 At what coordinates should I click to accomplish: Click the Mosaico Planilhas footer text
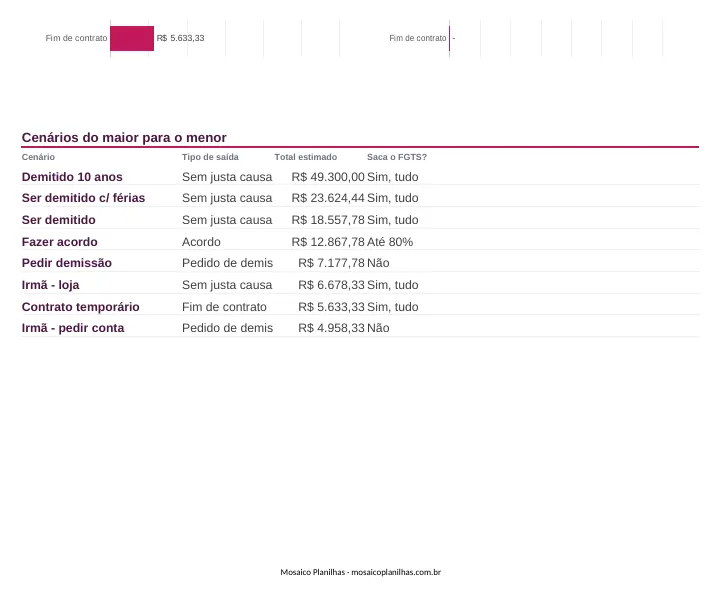(360, 572)
